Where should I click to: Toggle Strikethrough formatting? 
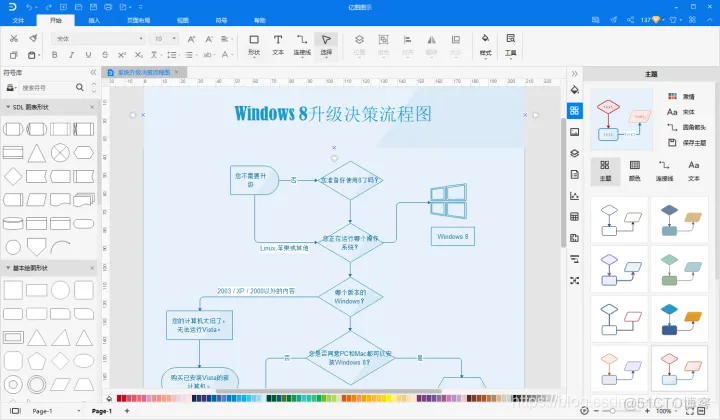click(105, 55)
